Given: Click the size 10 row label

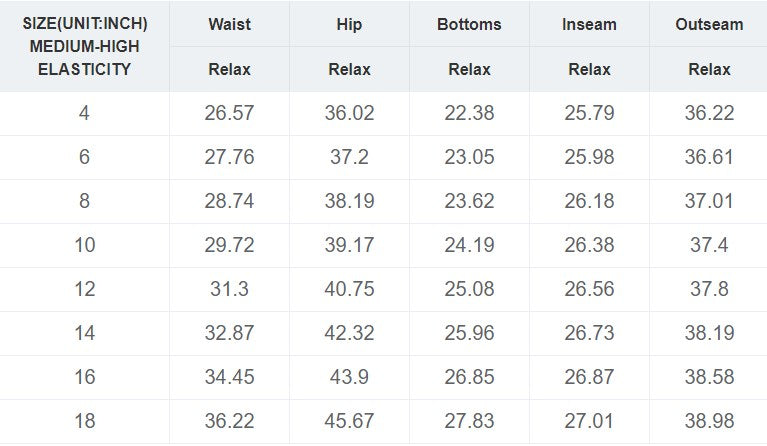Looking at the screenshot, I should click(84, 245).
